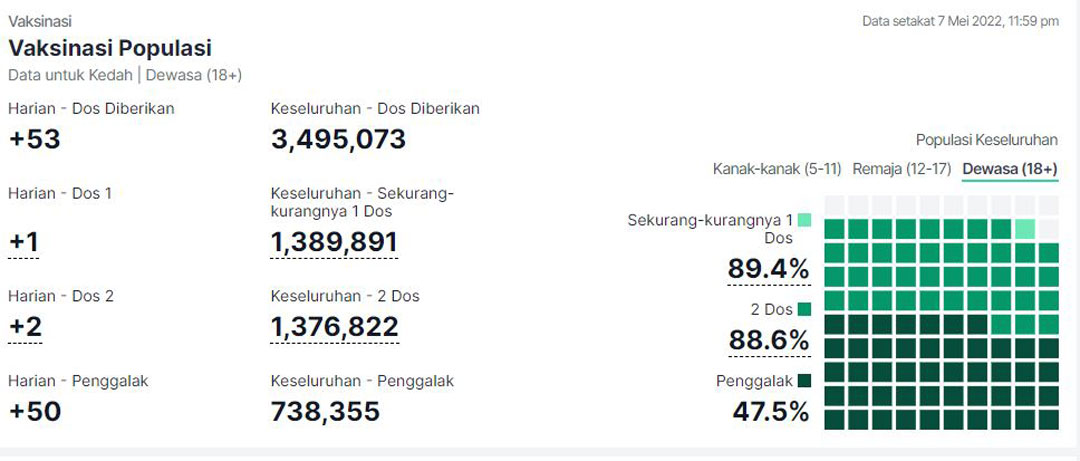Click the green 2 Dos legend swatch

804,309
